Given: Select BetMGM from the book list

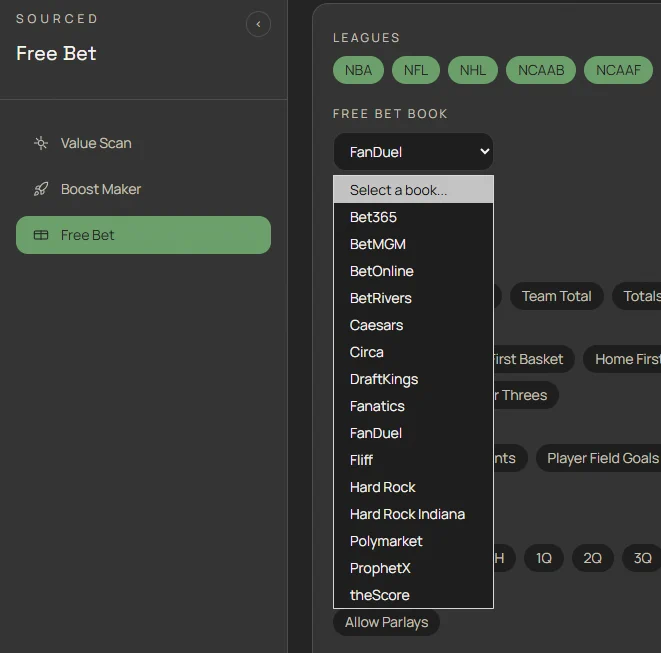Looking at the screenshot, I should point(413,244).
